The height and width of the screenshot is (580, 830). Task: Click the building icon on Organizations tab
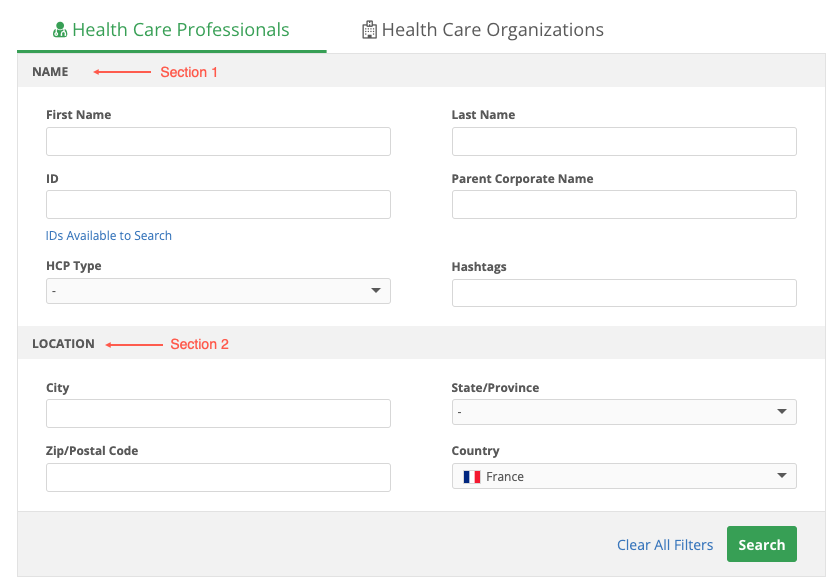(x=370, y=30)
